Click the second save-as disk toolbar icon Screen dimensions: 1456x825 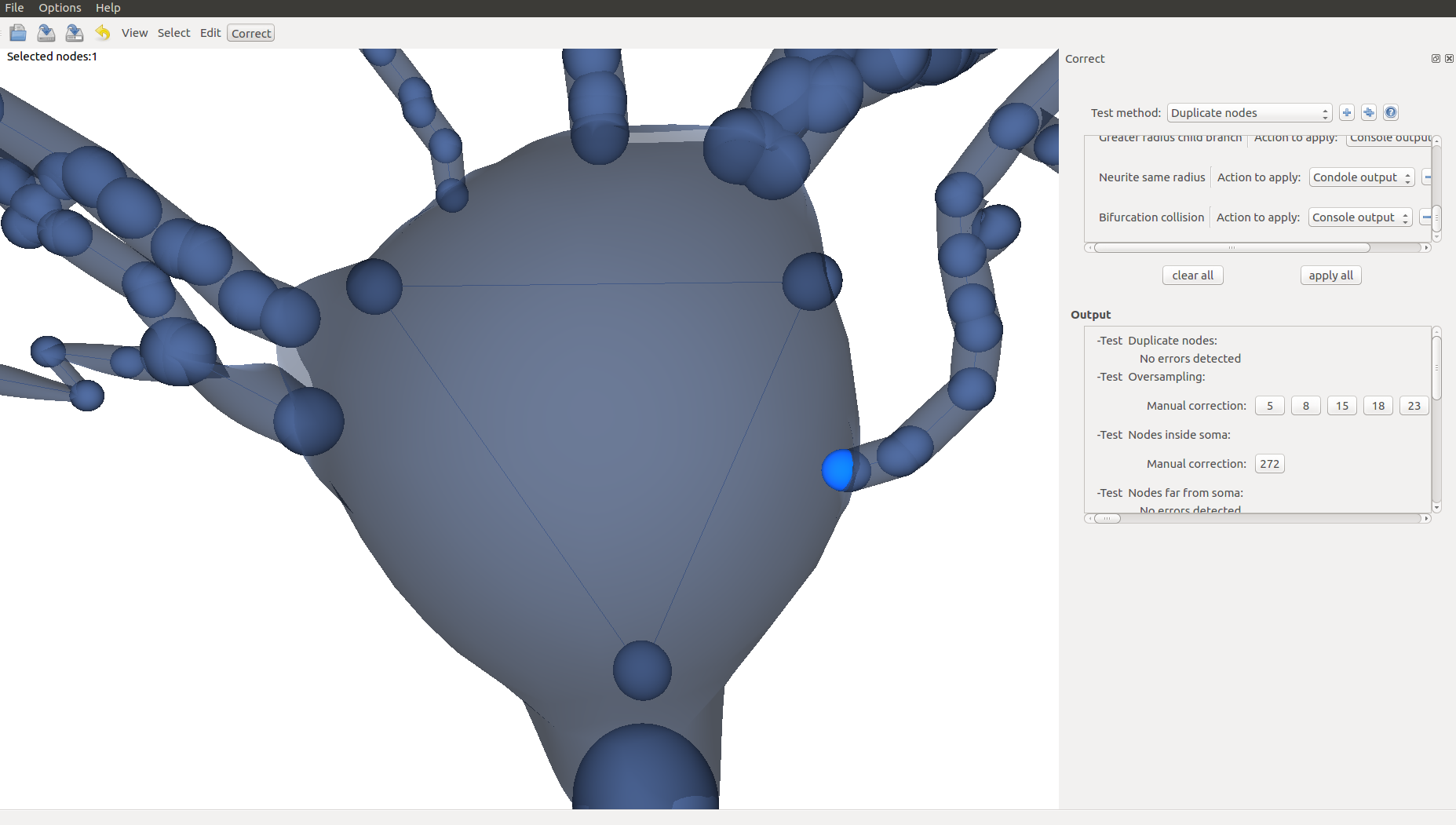(x=75, y=33)
